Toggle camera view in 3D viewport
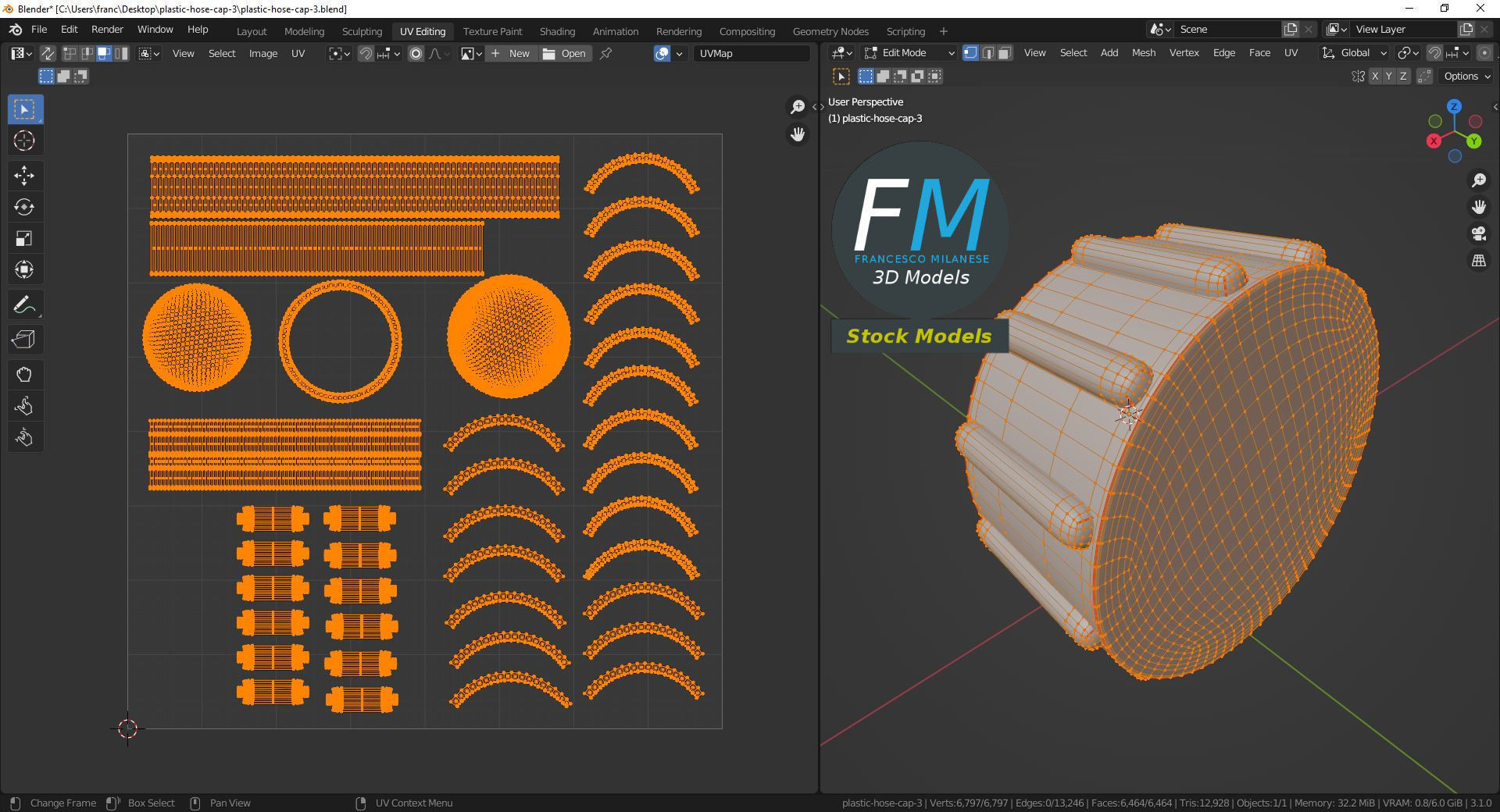 tap(1478, 233)
